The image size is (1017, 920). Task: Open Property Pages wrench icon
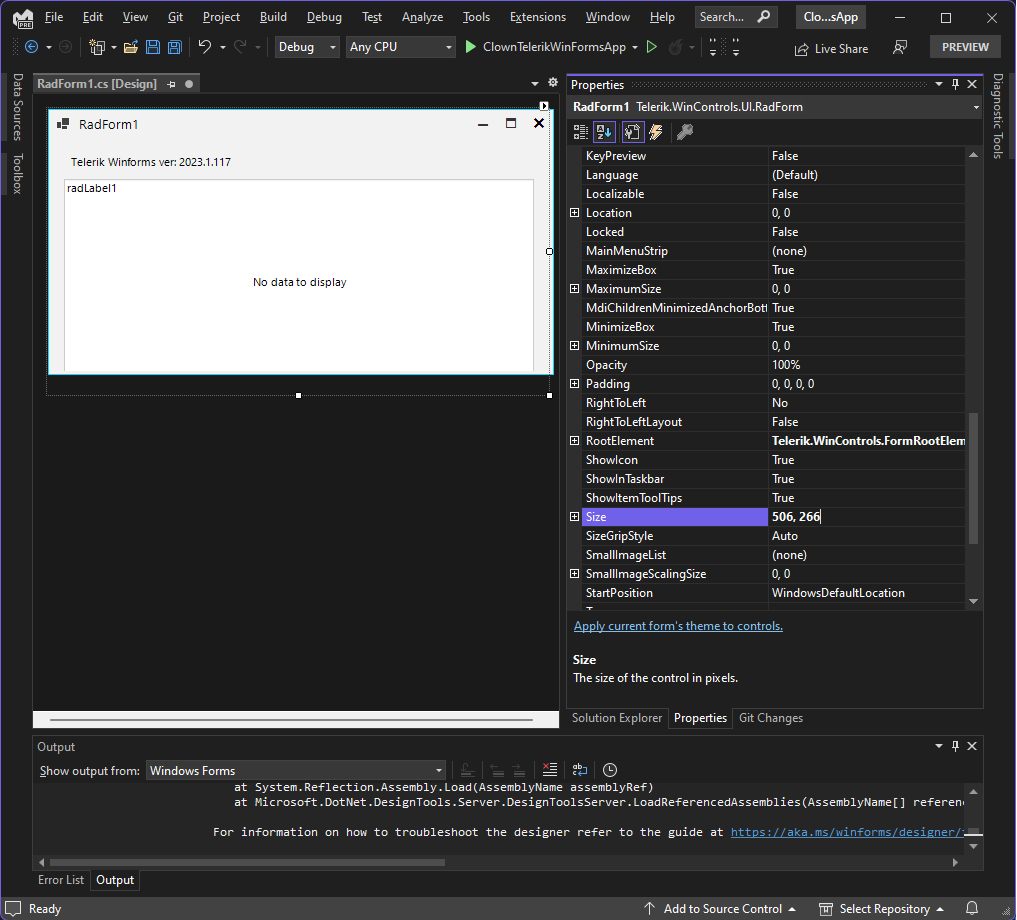pyautogui.click(x=685, y=131)
